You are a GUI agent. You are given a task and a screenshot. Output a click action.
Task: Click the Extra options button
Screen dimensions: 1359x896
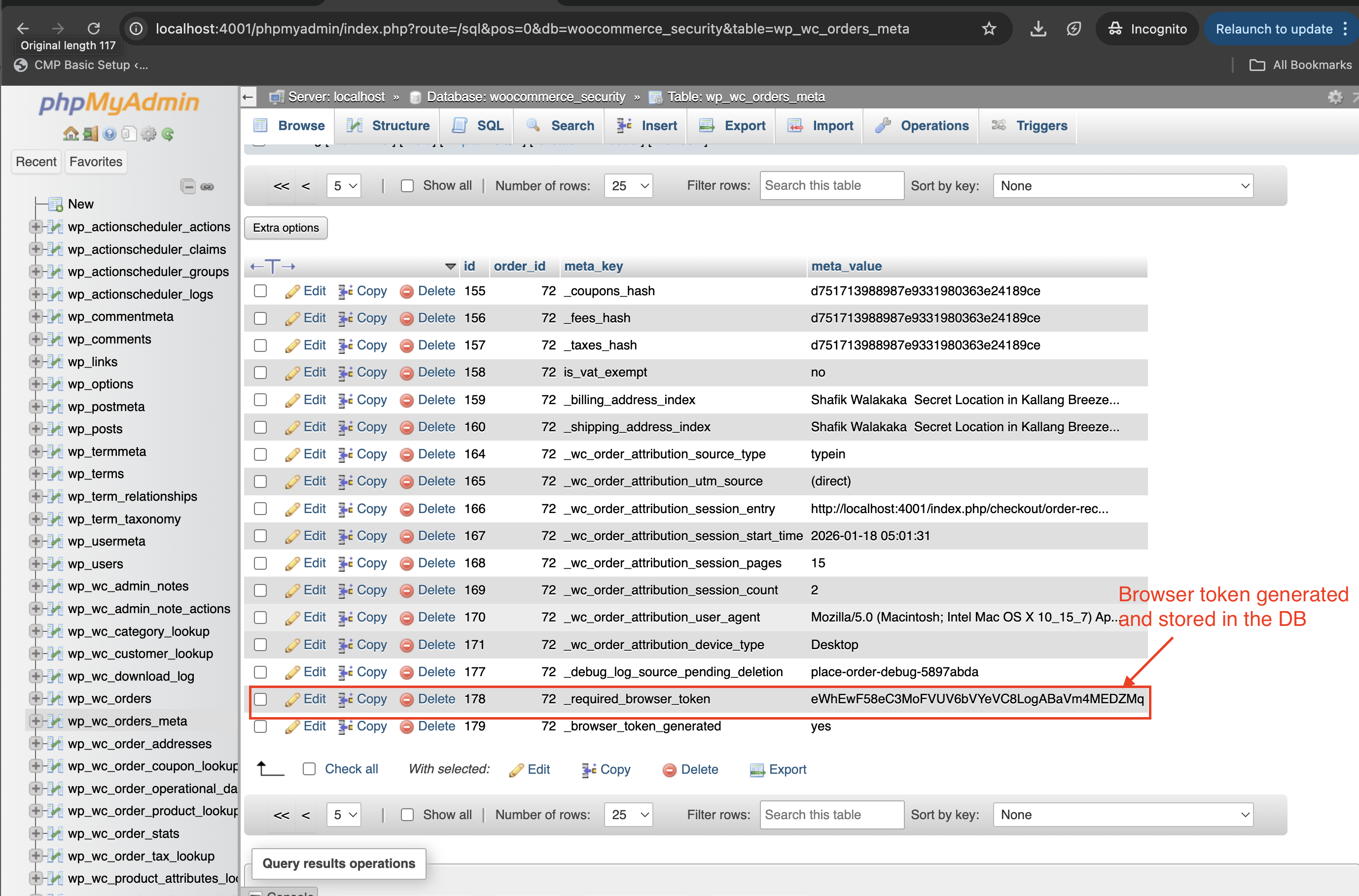[286, 228]
